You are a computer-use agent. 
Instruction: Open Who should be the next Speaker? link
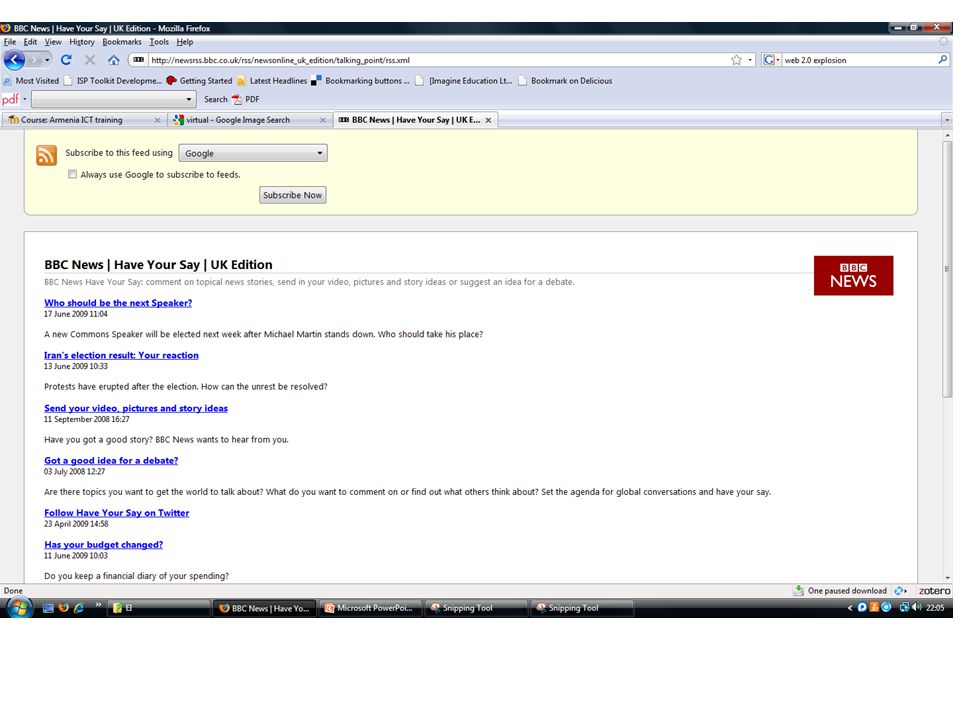(x=118, y=303)
